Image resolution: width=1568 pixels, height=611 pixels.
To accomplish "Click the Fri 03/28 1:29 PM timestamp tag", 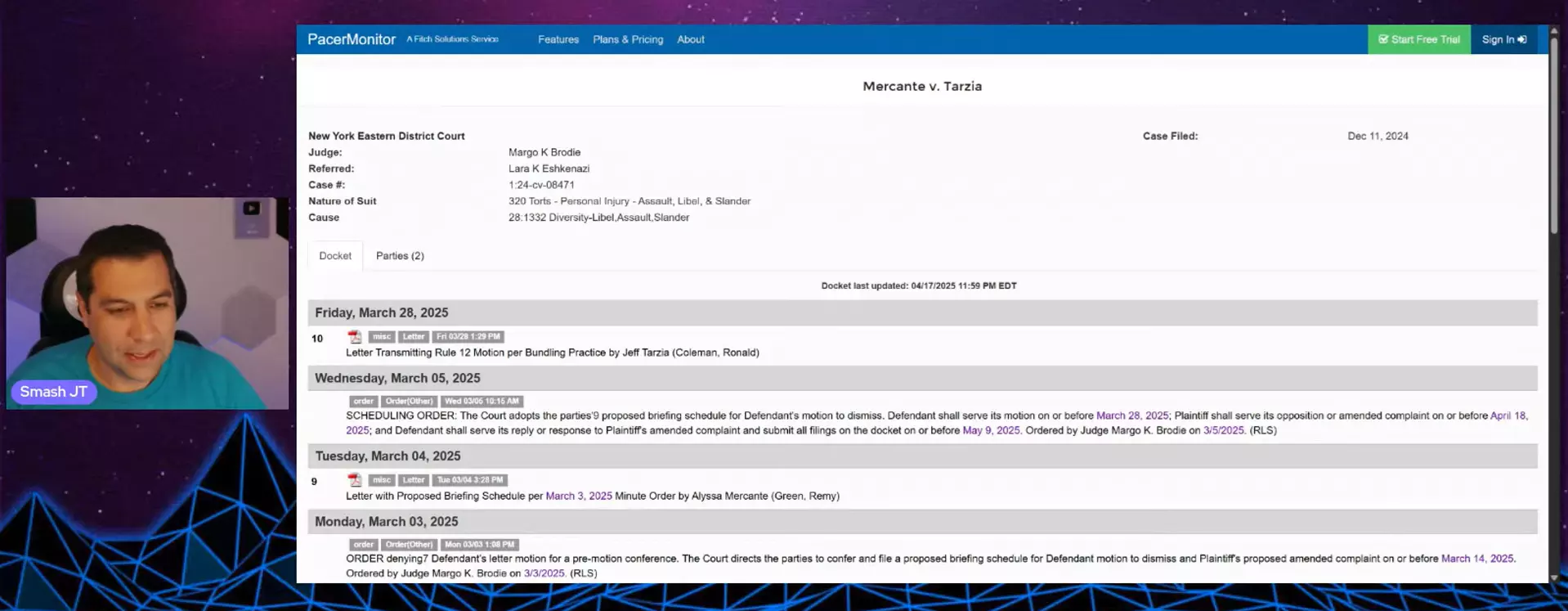I will 468,336.
